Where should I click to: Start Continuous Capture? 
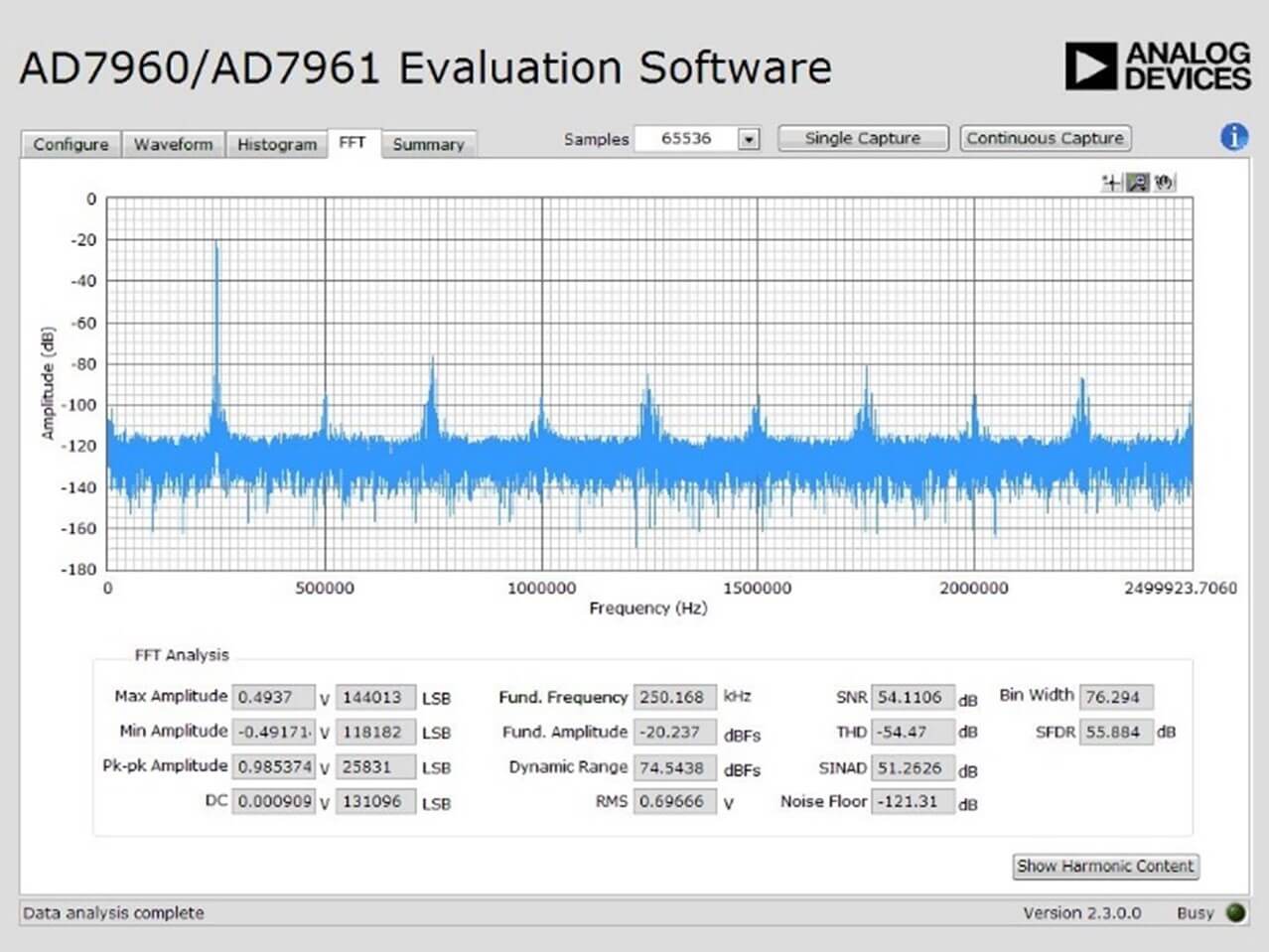pyautogui.click(x=1046, y=139)
